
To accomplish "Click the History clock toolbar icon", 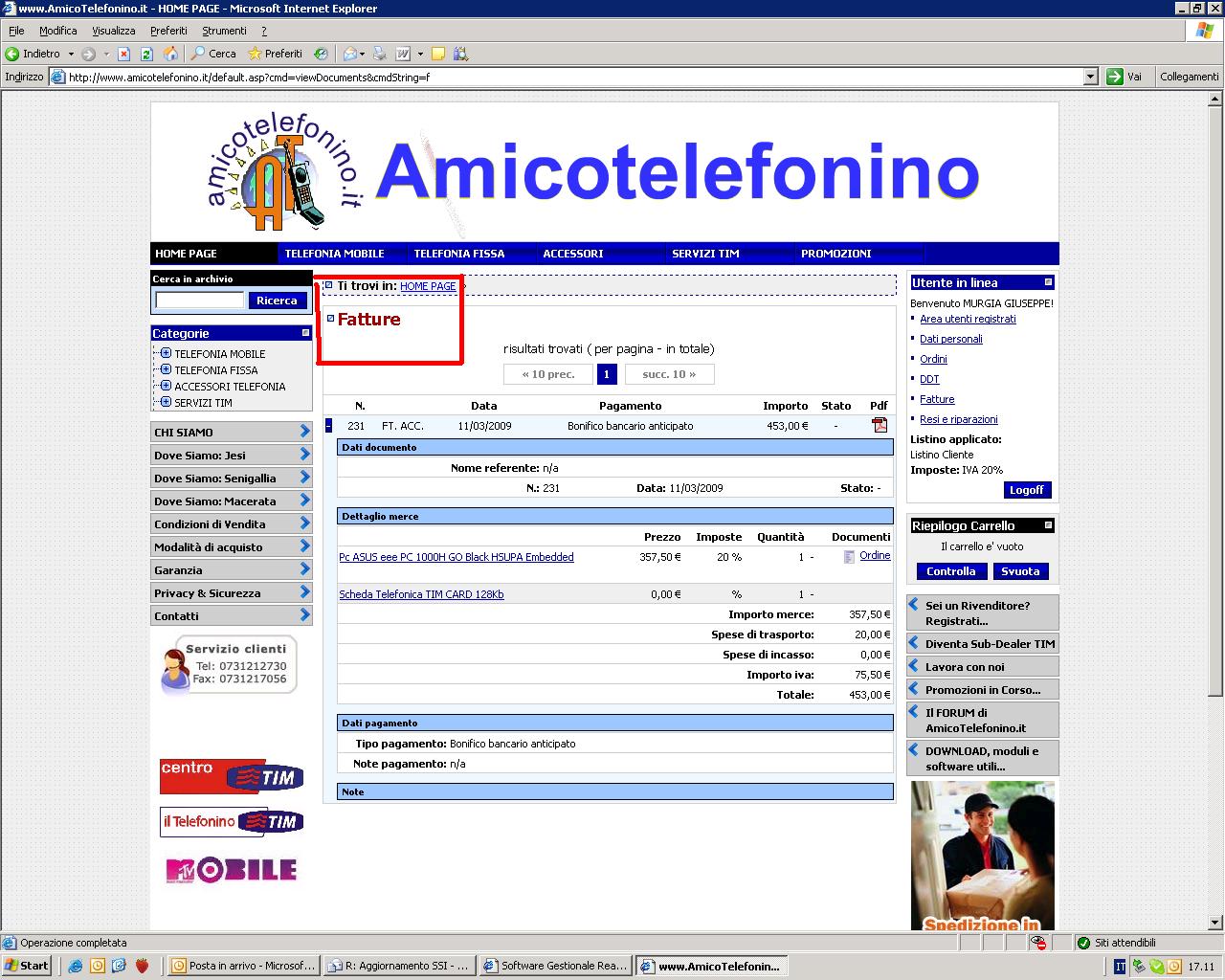I will [321, 54].
